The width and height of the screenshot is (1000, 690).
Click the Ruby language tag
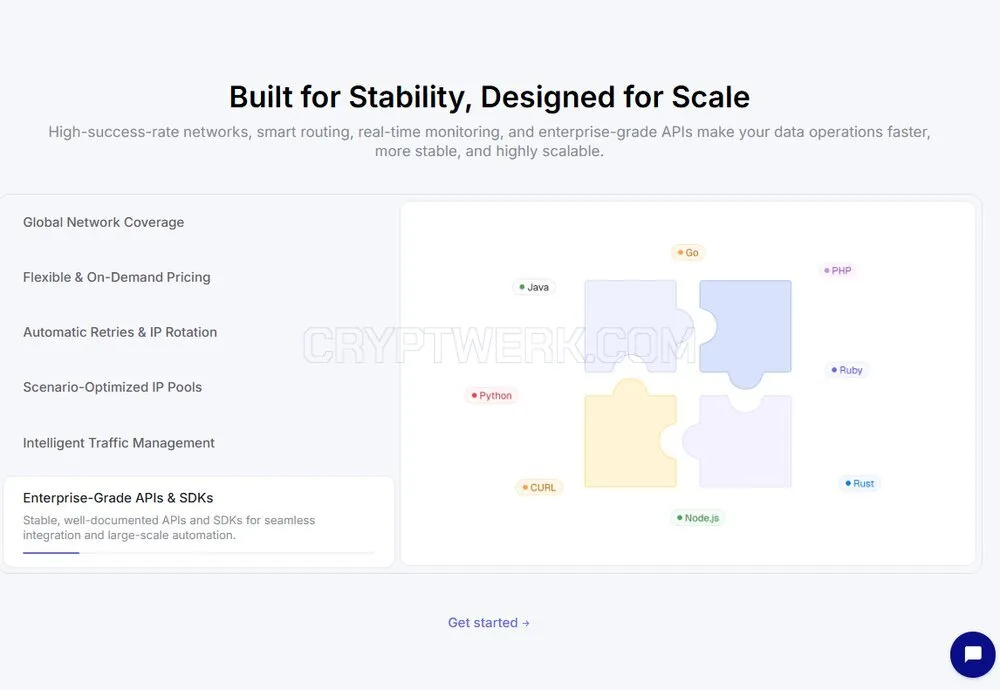point(846,370)
